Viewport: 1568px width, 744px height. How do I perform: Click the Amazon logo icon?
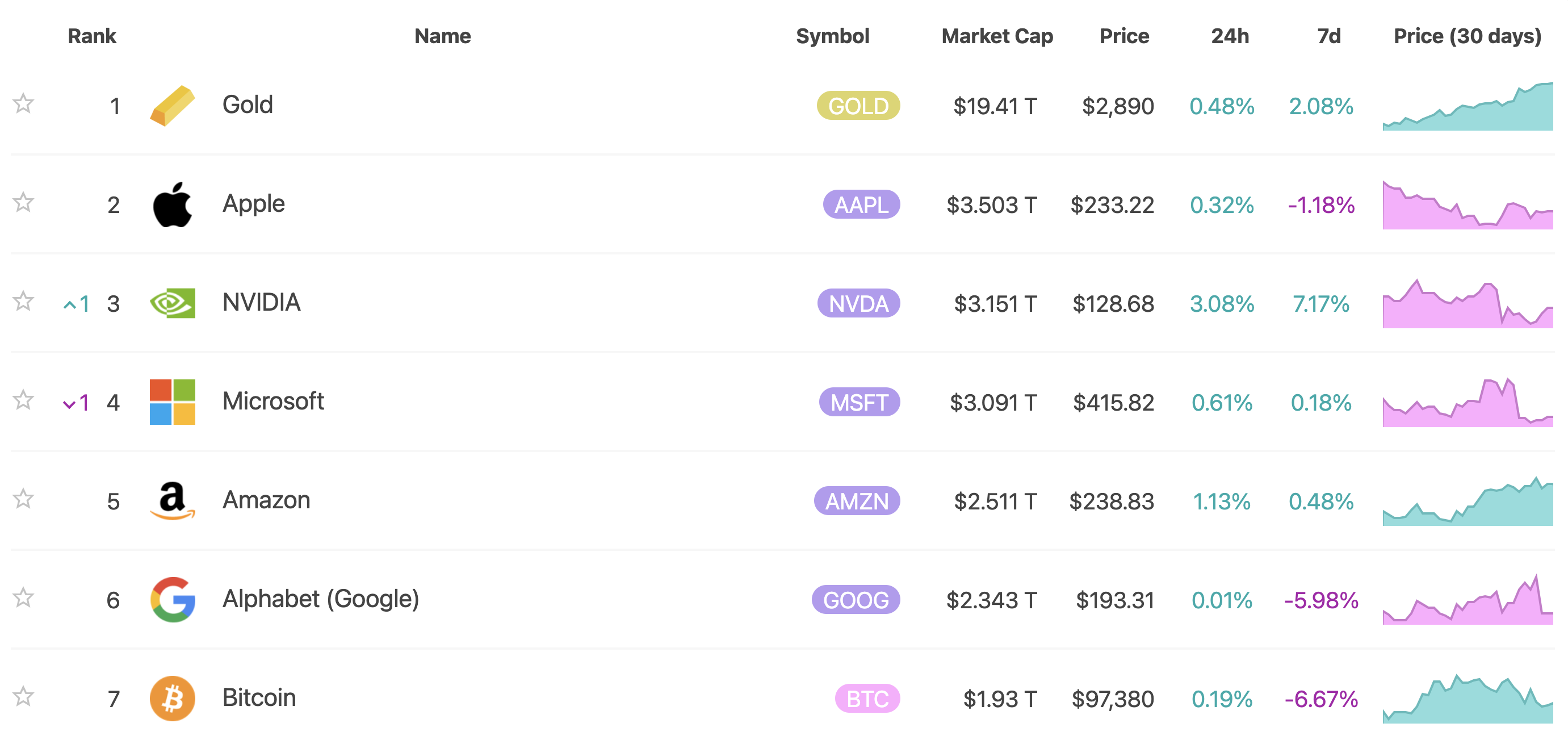[x=172, y=501]
